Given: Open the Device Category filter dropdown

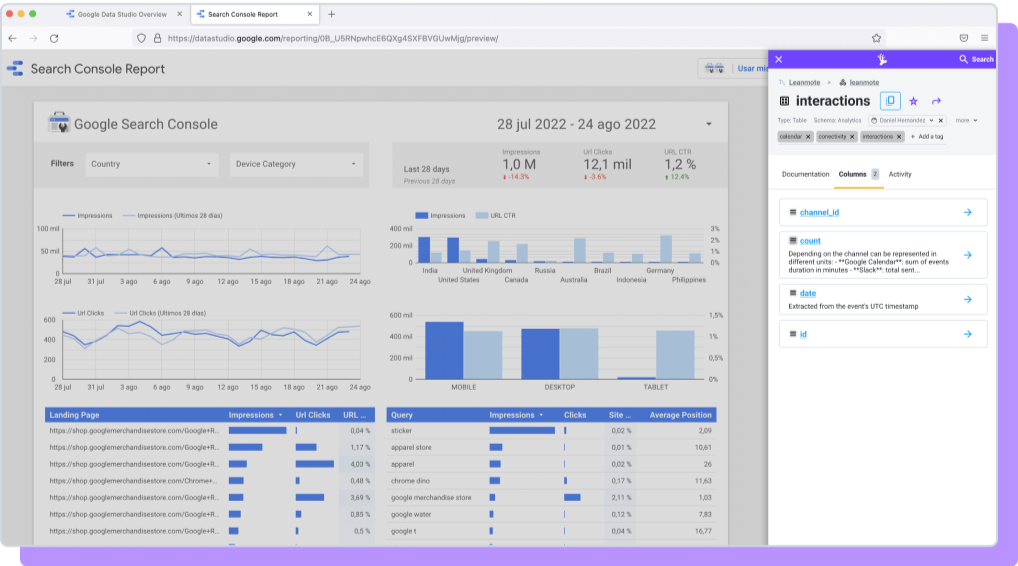Looking at the screenshot, I should click(x=294, y=164).
